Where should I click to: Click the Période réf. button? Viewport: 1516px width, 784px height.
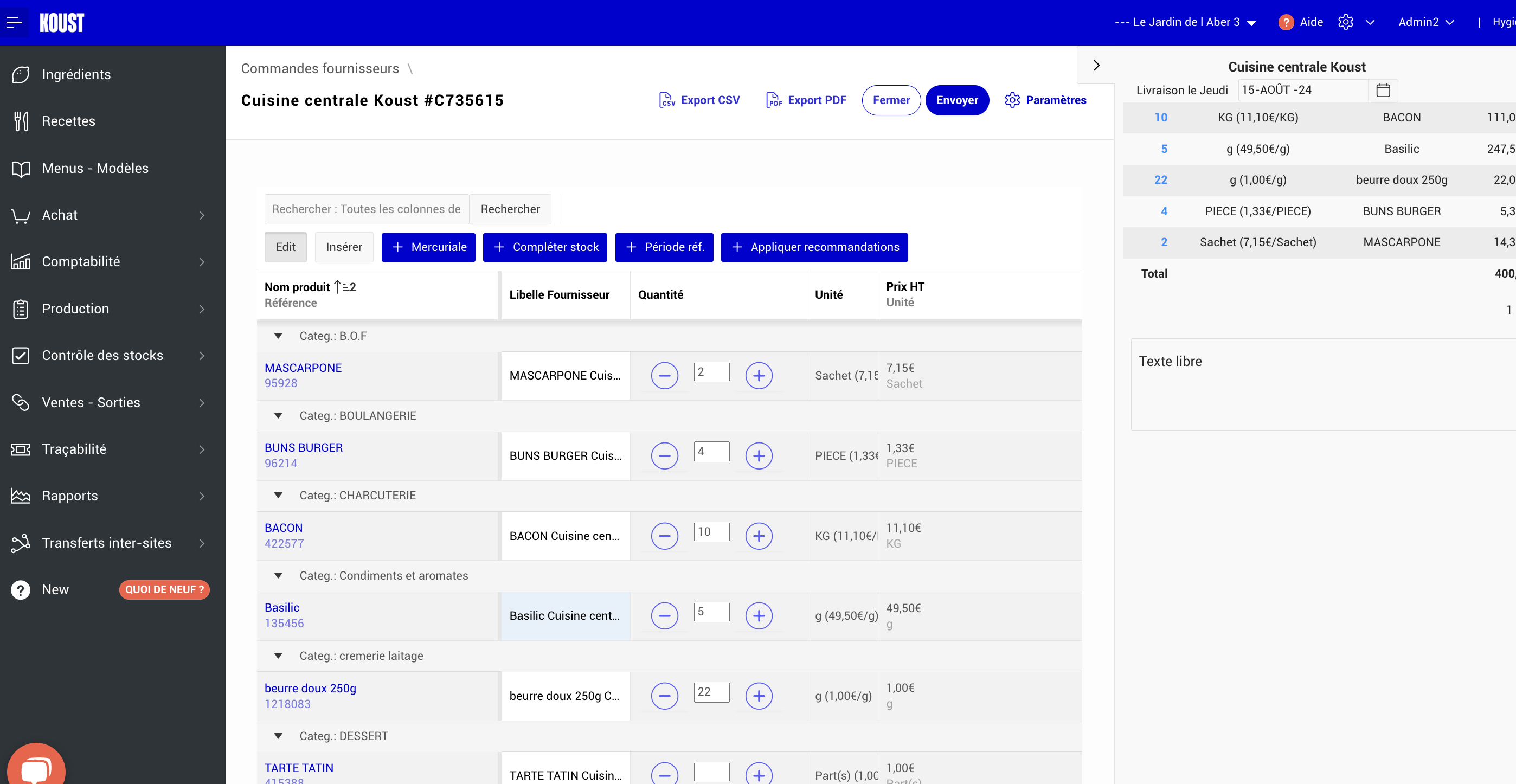[x=664, y=247]
